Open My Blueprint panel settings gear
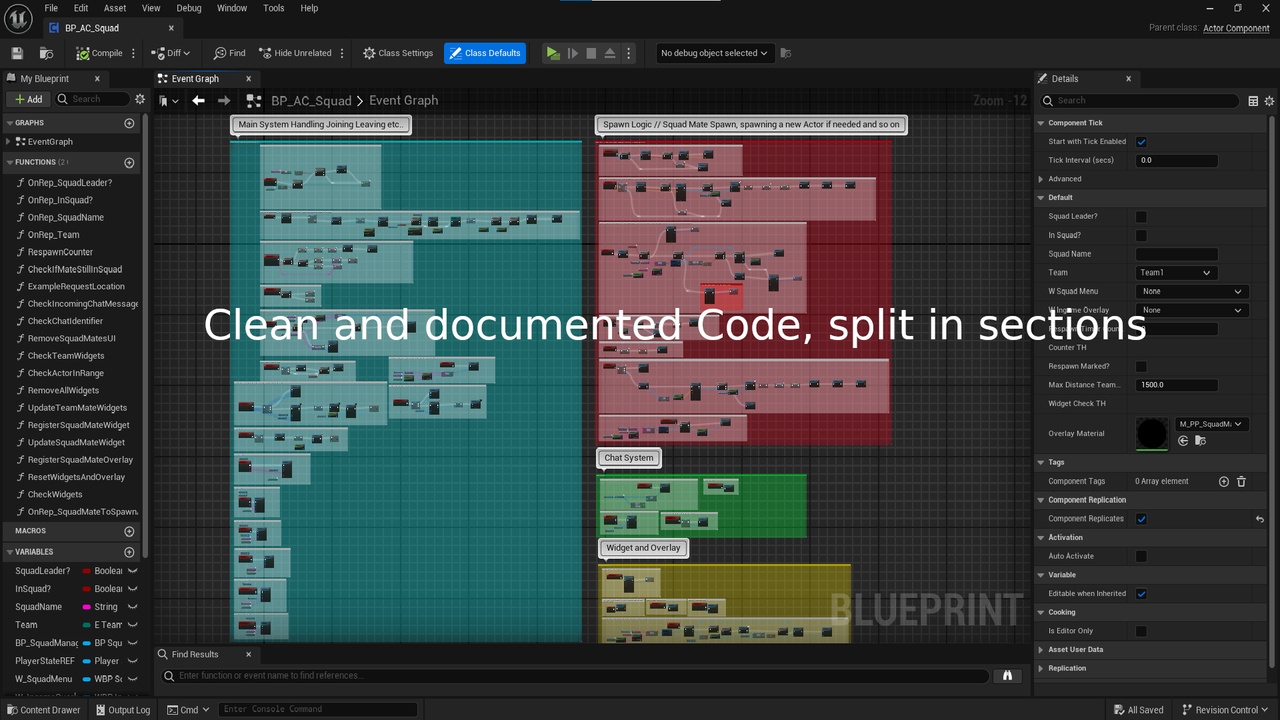The width and height of the screenshot is (1280, 720). 140,99
